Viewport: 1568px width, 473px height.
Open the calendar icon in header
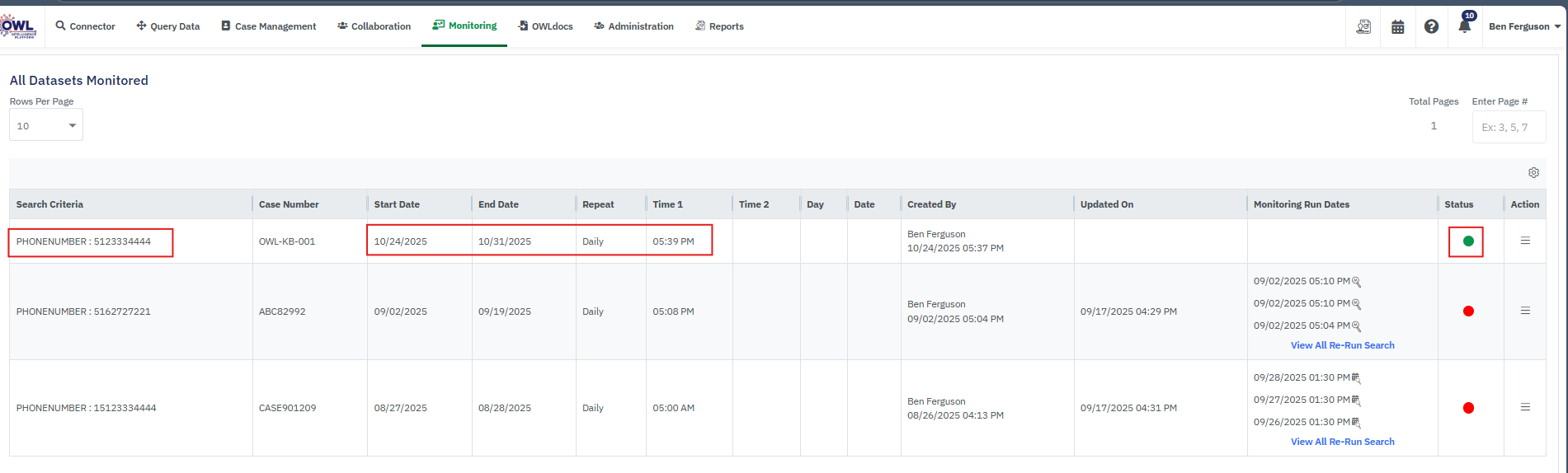tap(1397, 26)
